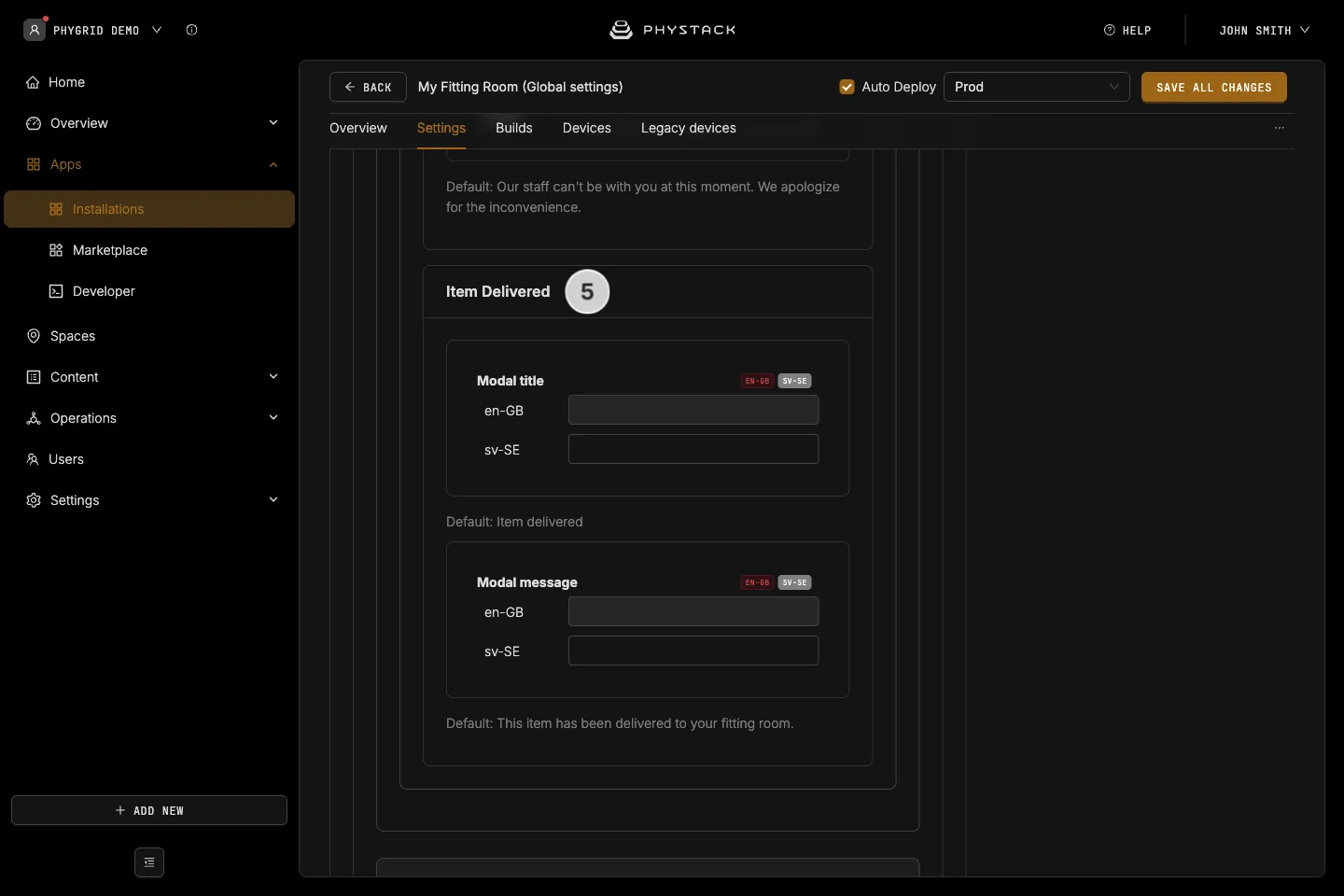
Task: Open Spaces via its pin icon
Action: (34, 336)
